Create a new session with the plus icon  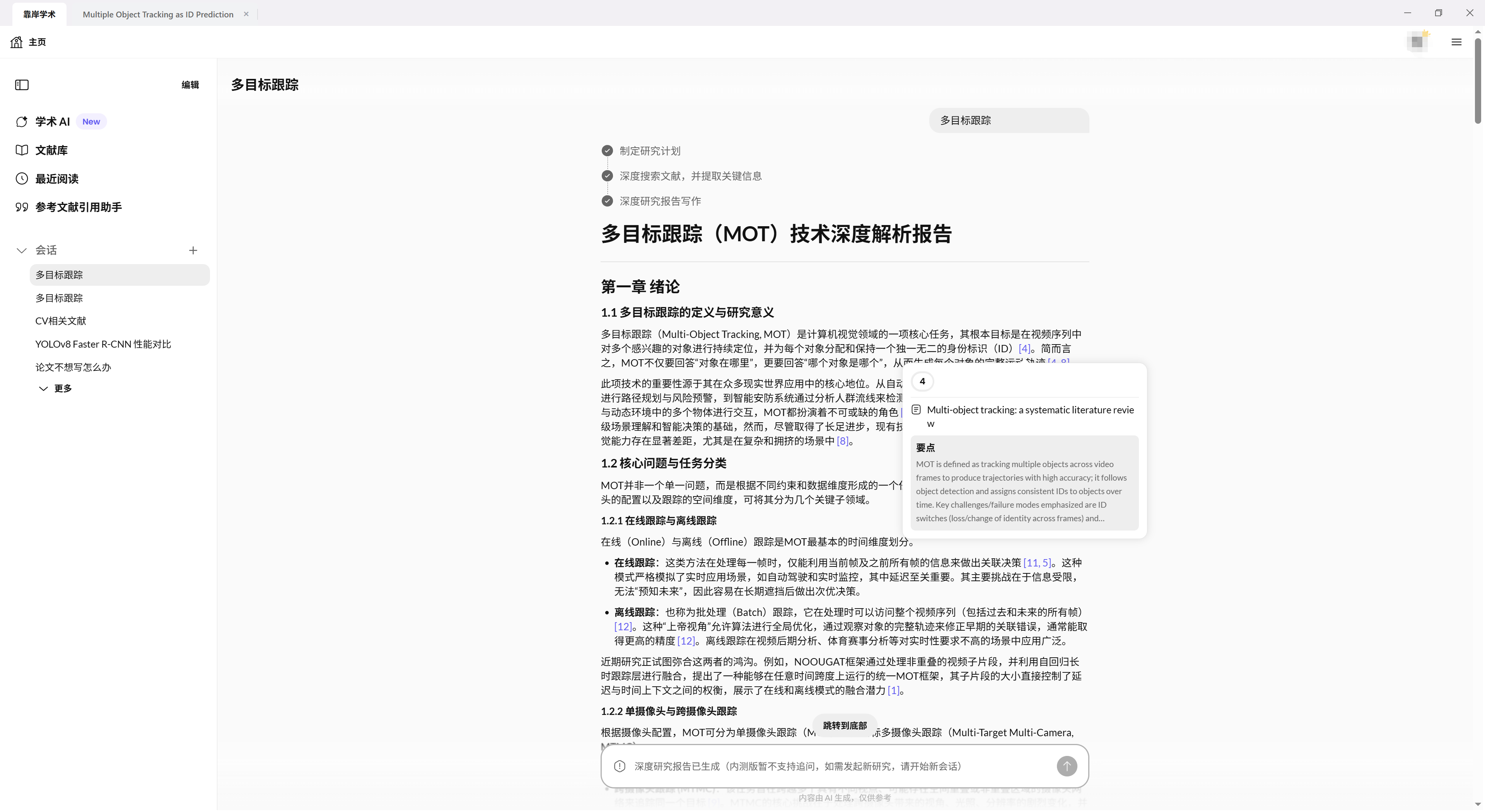point(193,250)
